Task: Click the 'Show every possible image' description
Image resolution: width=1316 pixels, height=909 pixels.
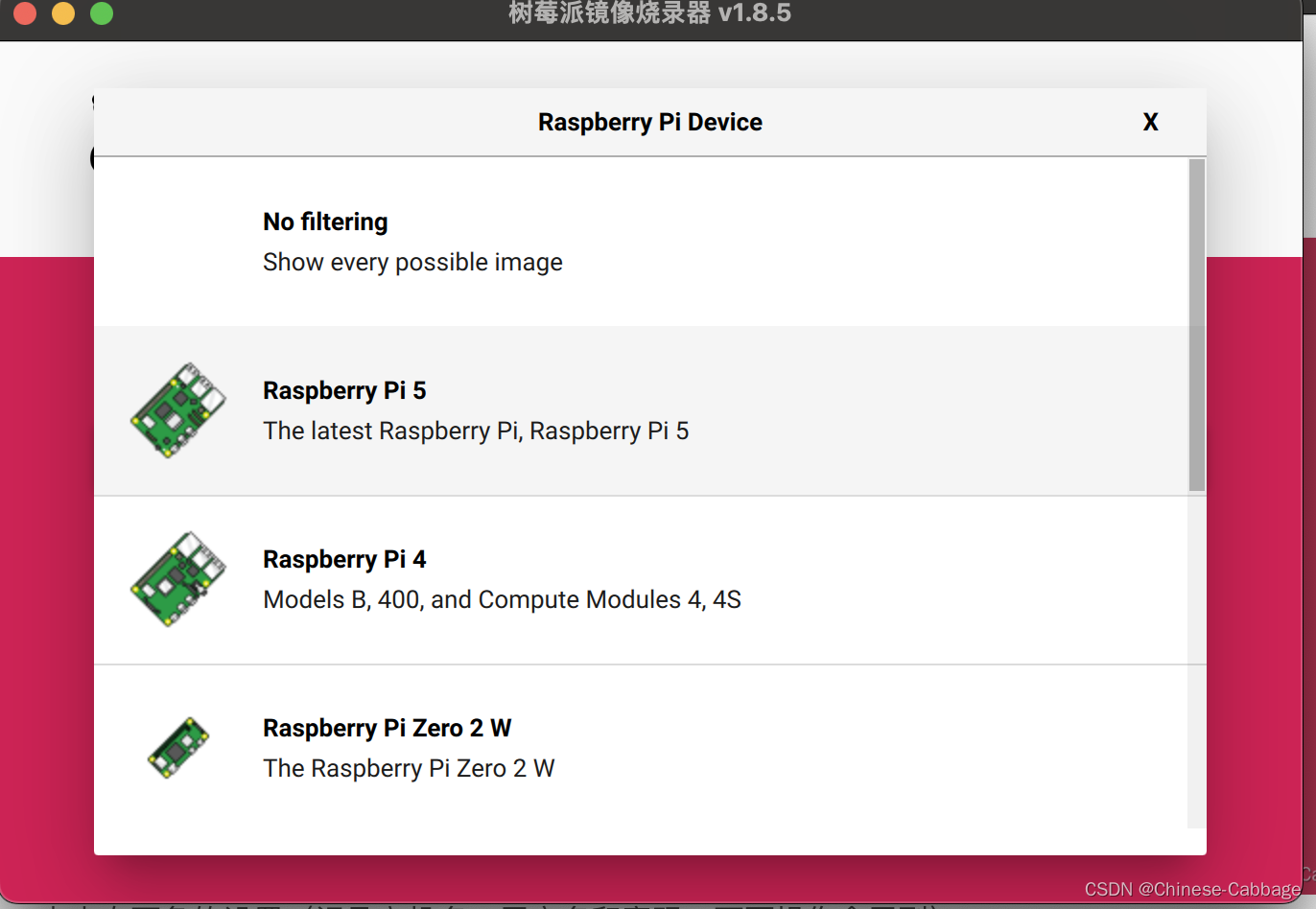Action: [x=412, y=262]
